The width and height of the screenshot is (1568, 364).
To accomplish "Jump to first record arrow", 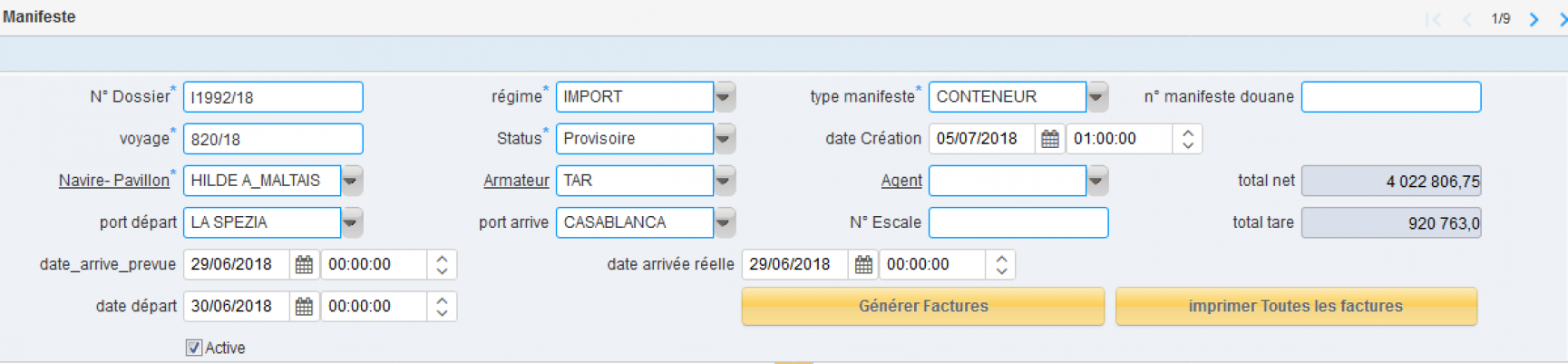I will point(1433,19).
